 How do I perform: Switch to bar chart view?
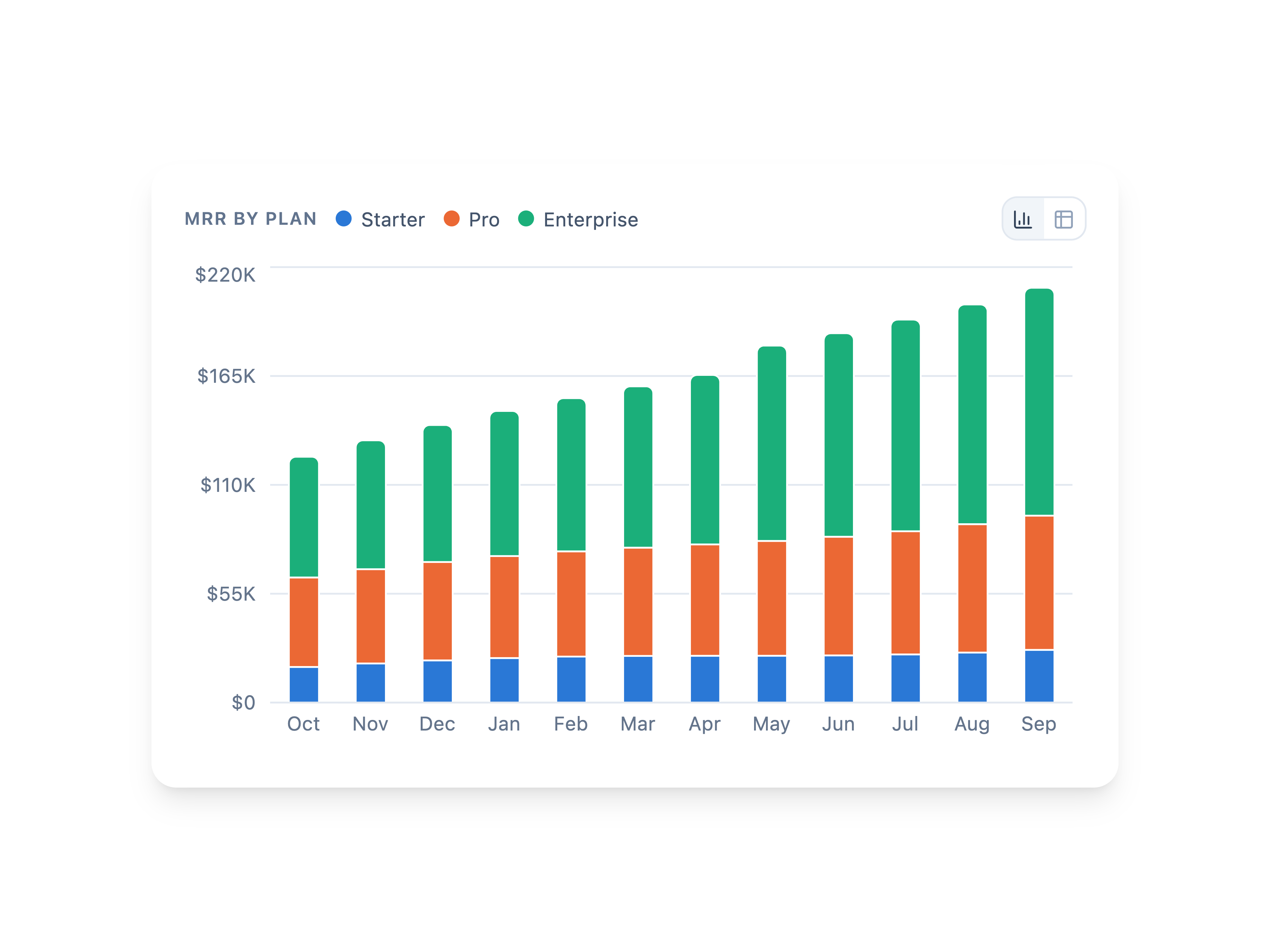click(1023, 218)
